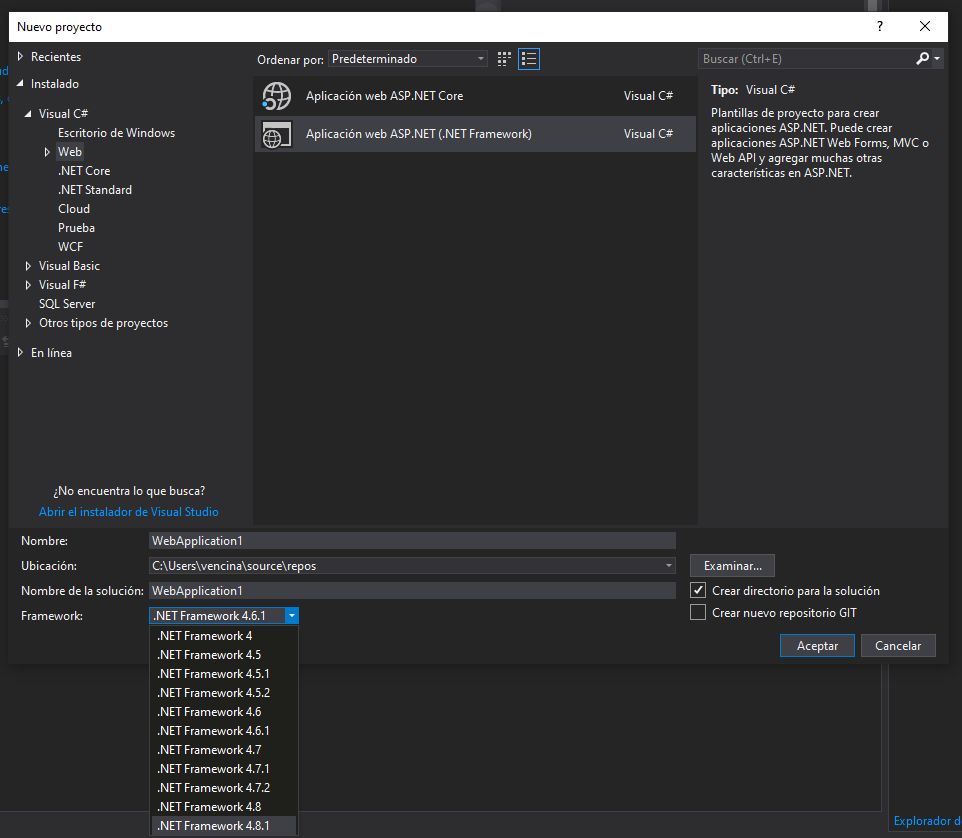Toggle the Framework dropdown arrow
This screenshot has height=838, width=962.
[292, 615]
